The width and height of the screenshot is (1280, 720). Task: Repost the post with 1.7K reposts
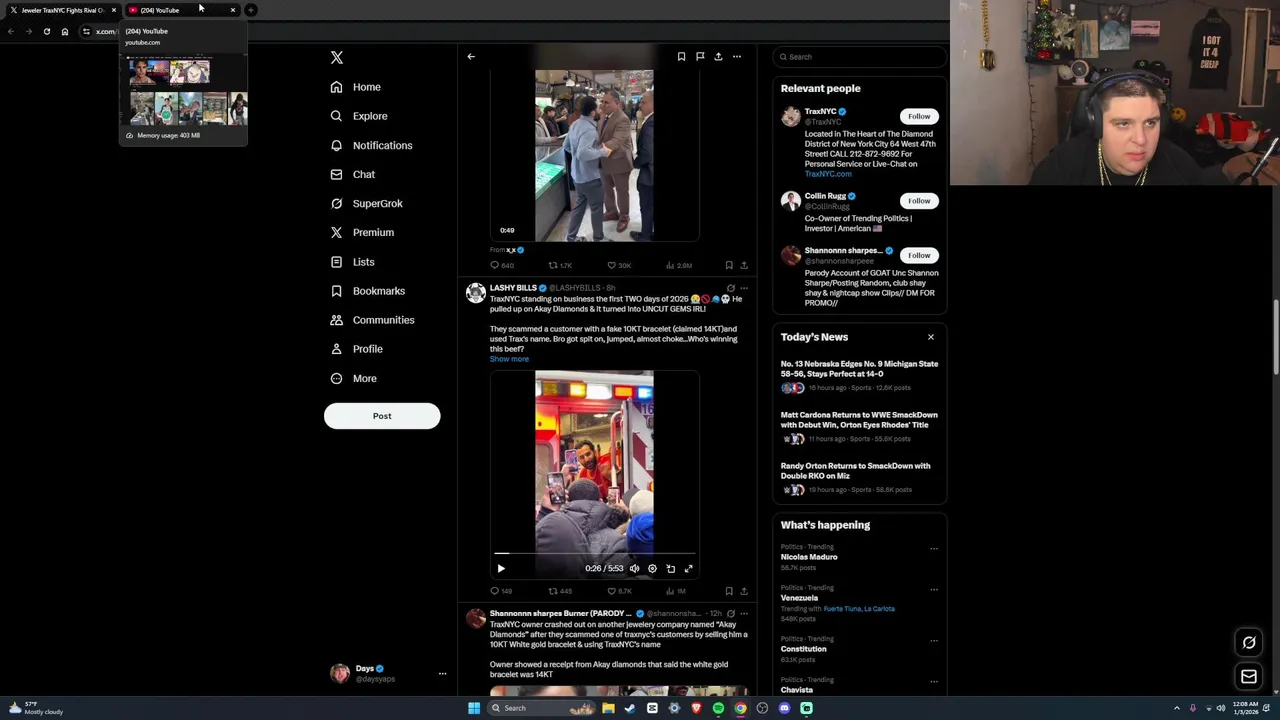tap(560, 265)
